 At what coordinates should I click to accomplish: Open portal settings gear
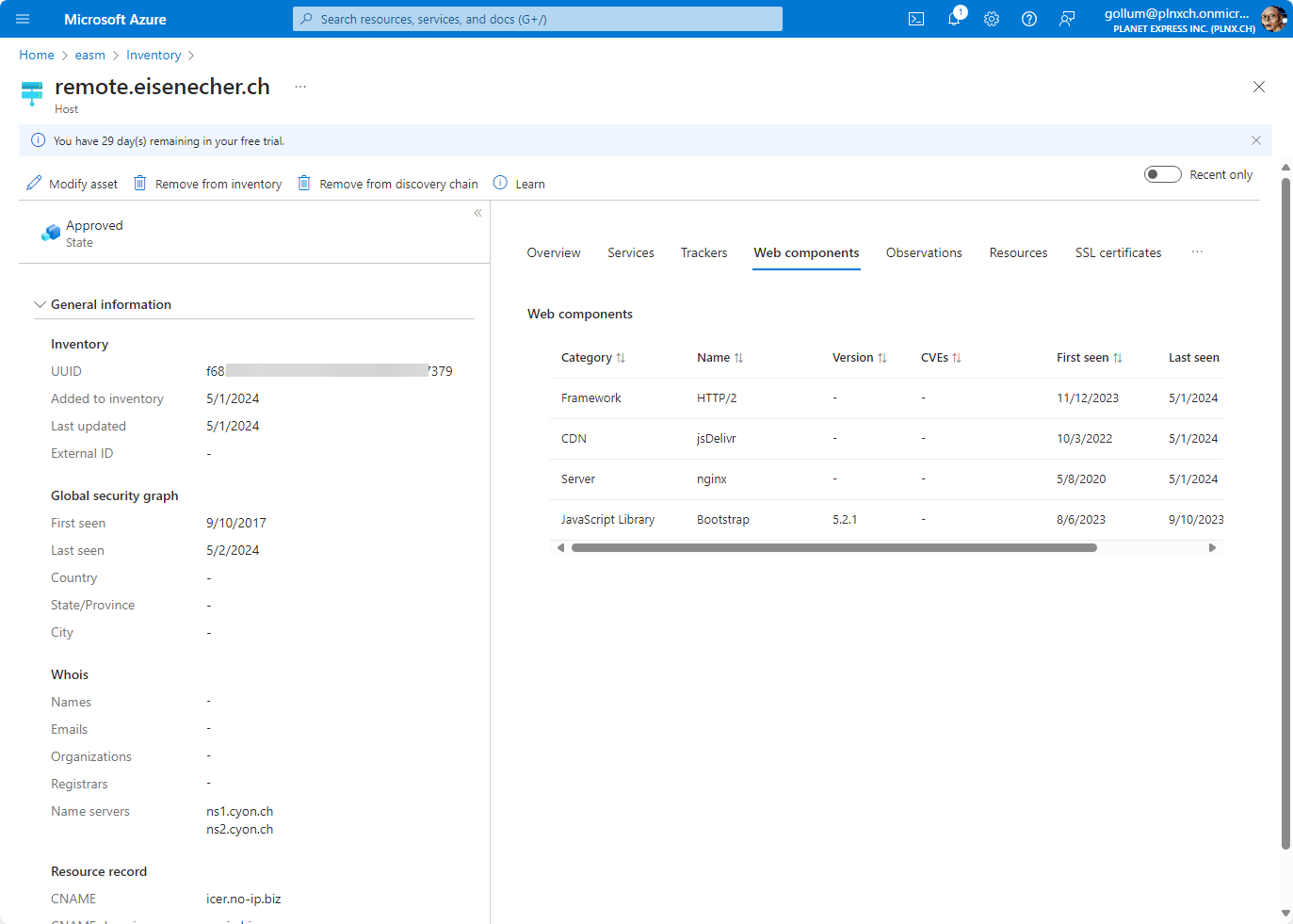coord(992,19)
